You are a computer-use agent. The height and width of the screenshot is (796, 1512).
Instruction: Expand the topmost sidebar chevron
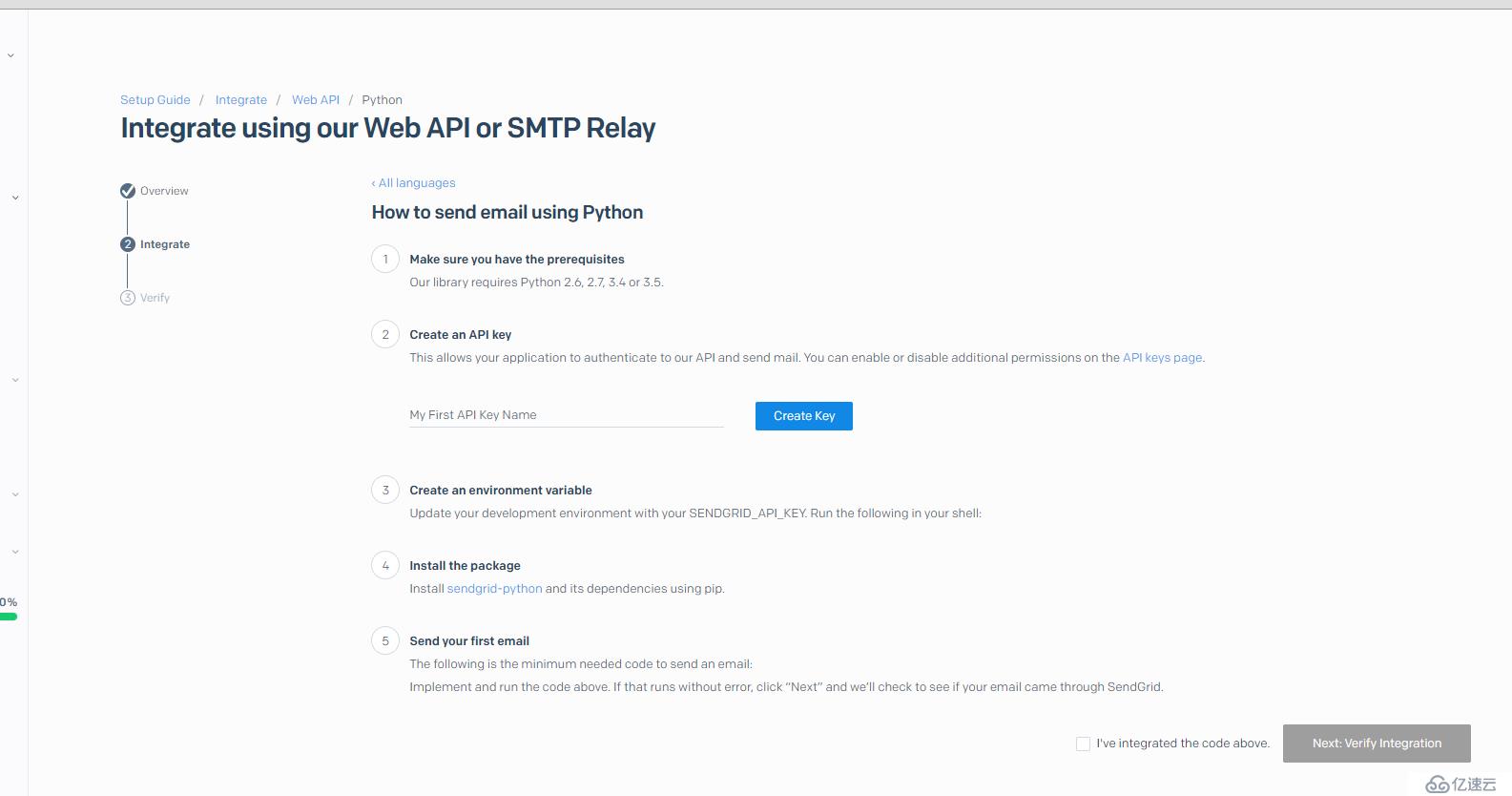tap(10, 55)
